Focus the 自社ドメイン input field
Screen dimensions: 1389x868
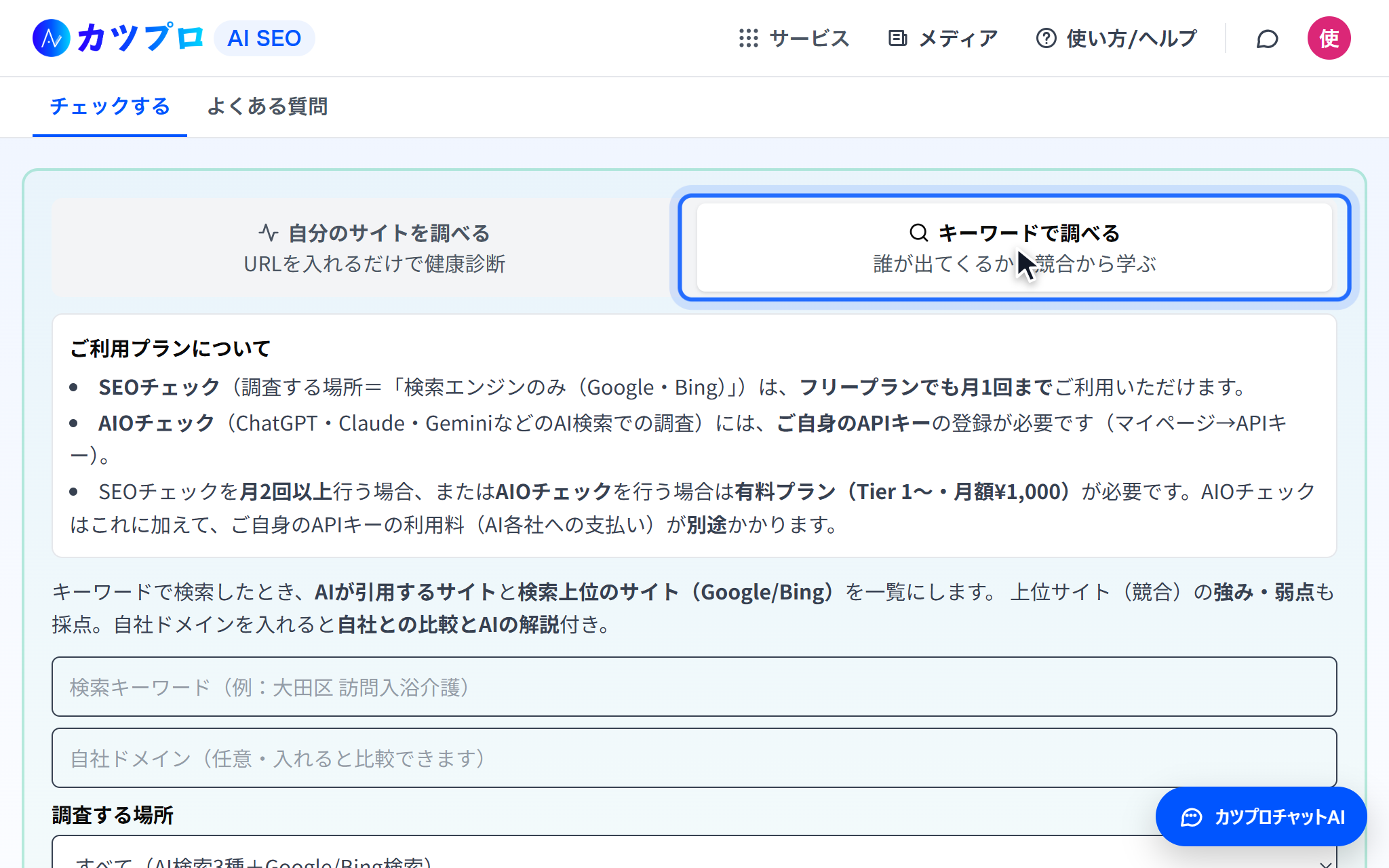pos(694,757)
